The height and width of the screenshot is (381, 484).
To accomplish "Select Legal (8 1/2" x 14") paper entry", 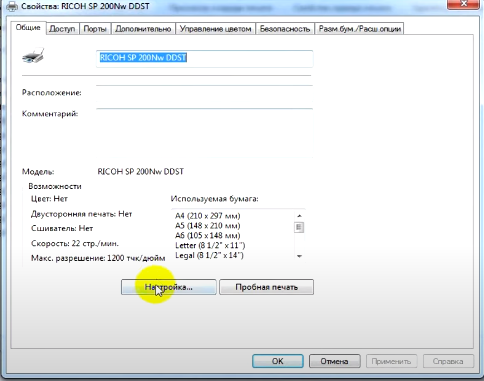I will [x=209, y=256].
